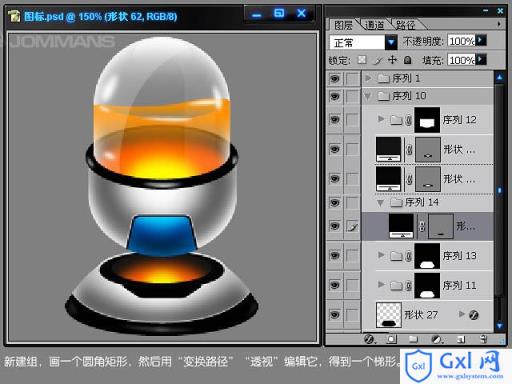Click the add layer style icon
This screenshot has width=512, height=384.
369,339
